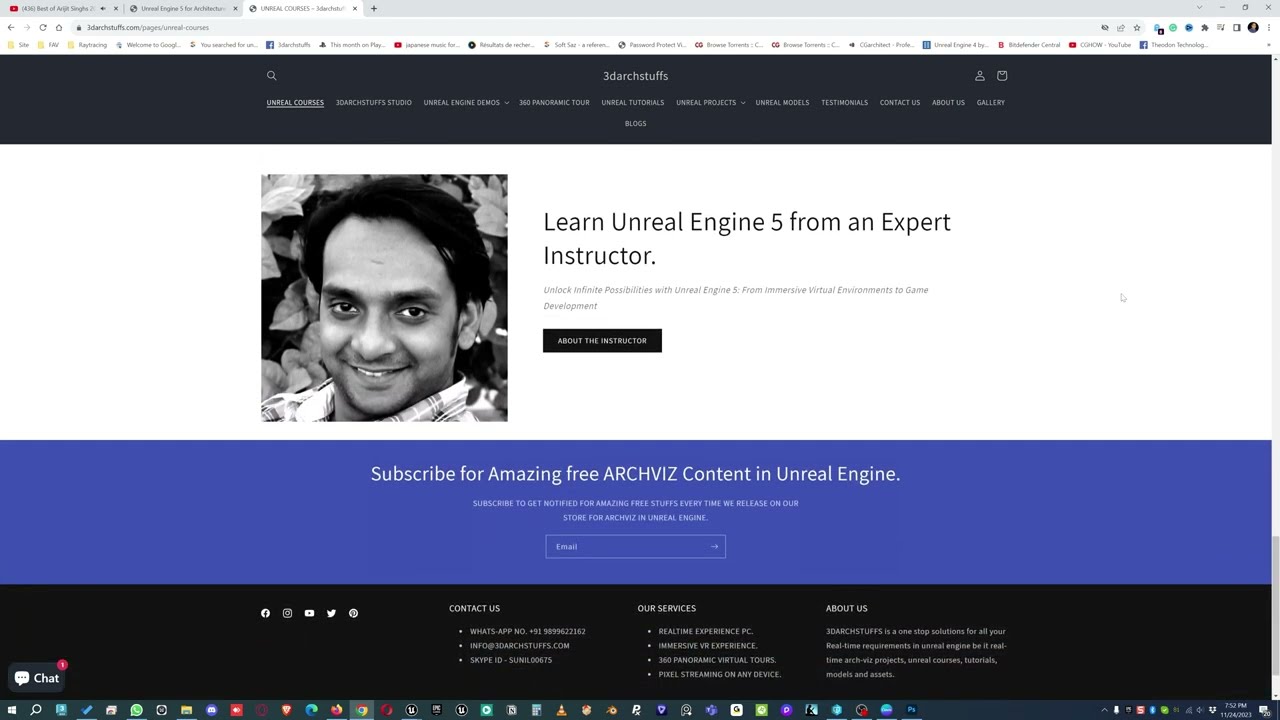Switch to the Unreal Engine 5 for Architecture tab
1280x720 pixels.
pos(183,9)
